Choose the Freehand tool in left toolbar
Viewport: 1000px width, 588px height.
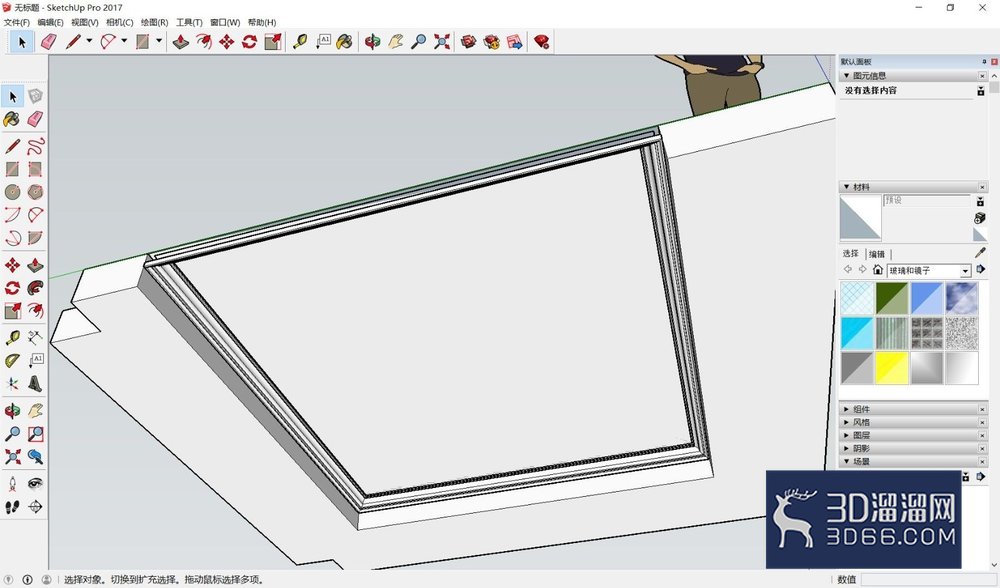(x=35, y=146)
